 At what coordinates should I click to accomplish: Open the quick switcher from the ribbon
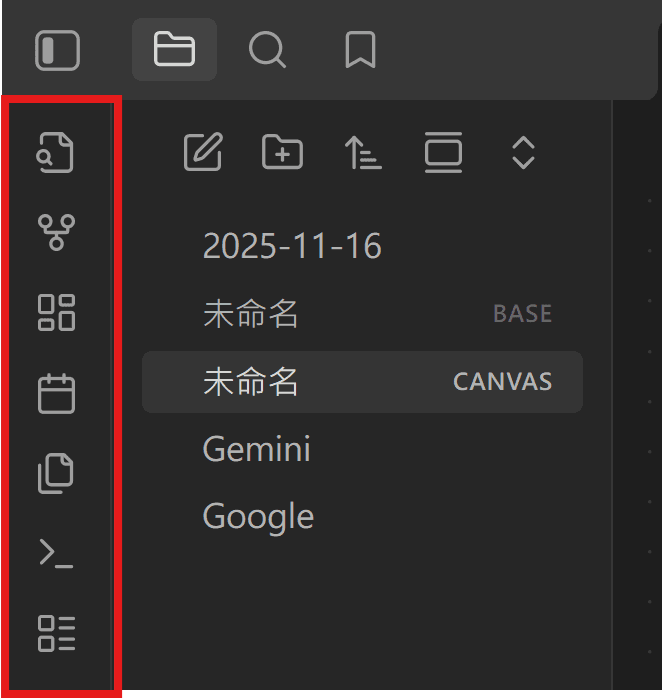(56, 153)
